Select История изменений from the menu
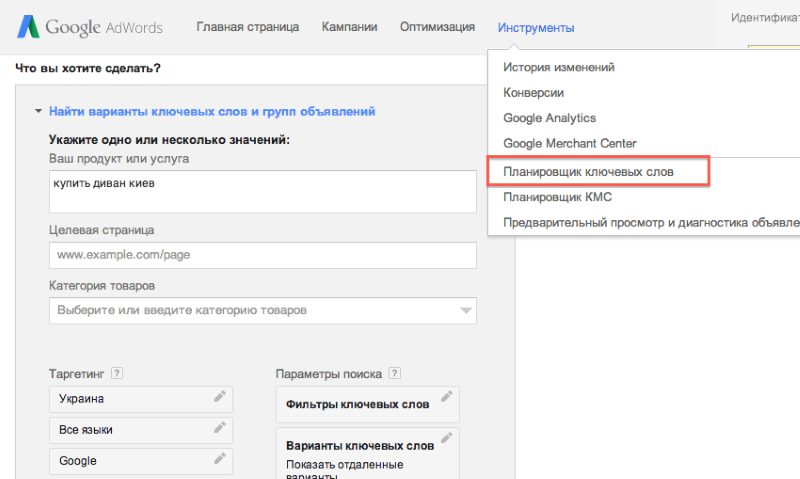This screenshot has height=479, width=800. tap(559, 67)
